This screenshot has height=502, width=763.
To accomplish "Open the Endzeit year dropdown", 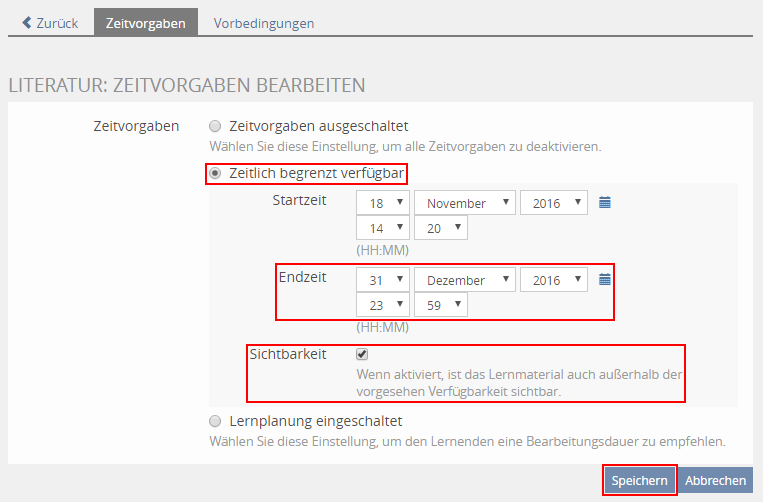I will [x=554, y=280].
